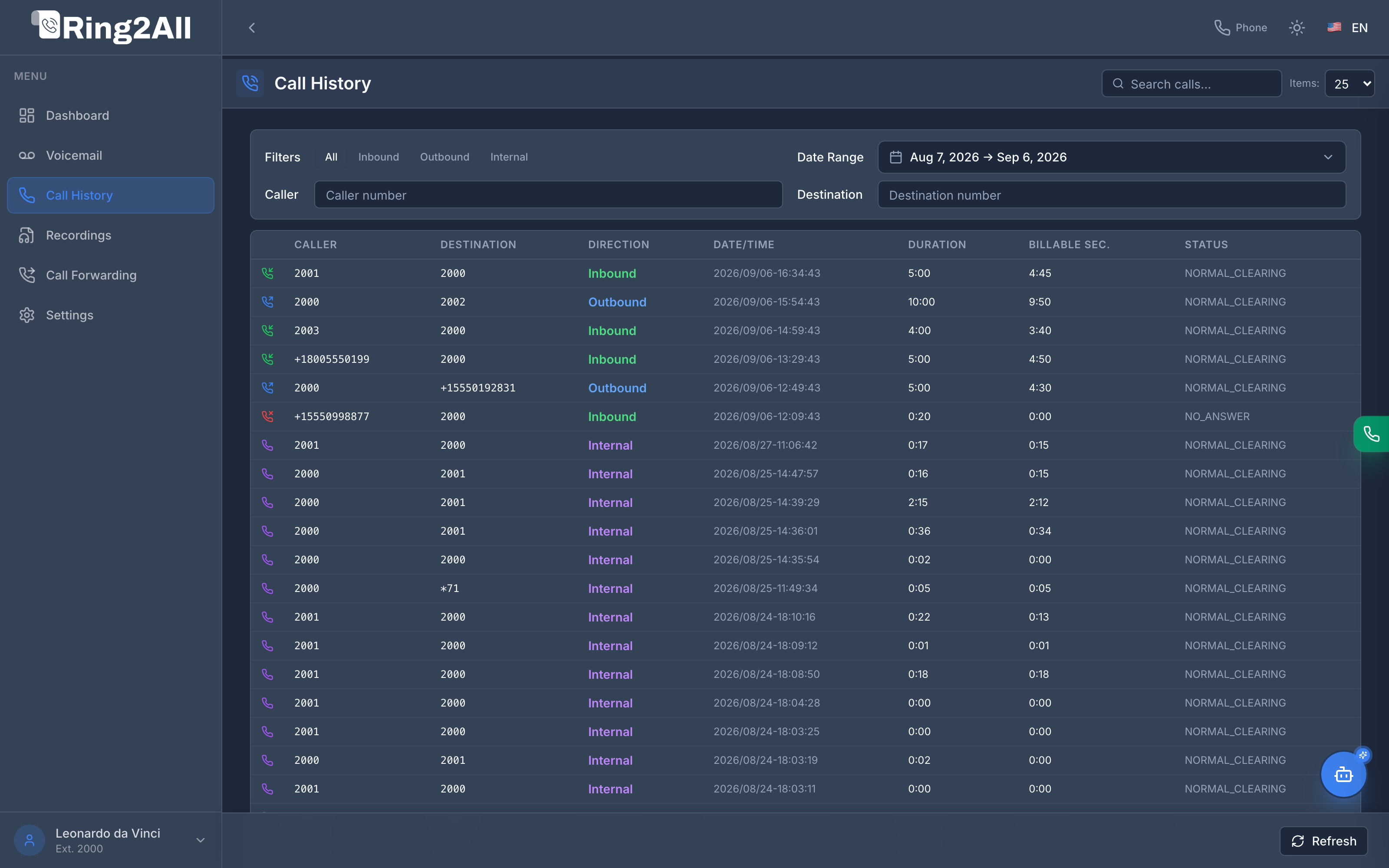Click Inbound label on 12:09:43 row
Viewport: 1389px width, 868px height.
tap(612, 417)
